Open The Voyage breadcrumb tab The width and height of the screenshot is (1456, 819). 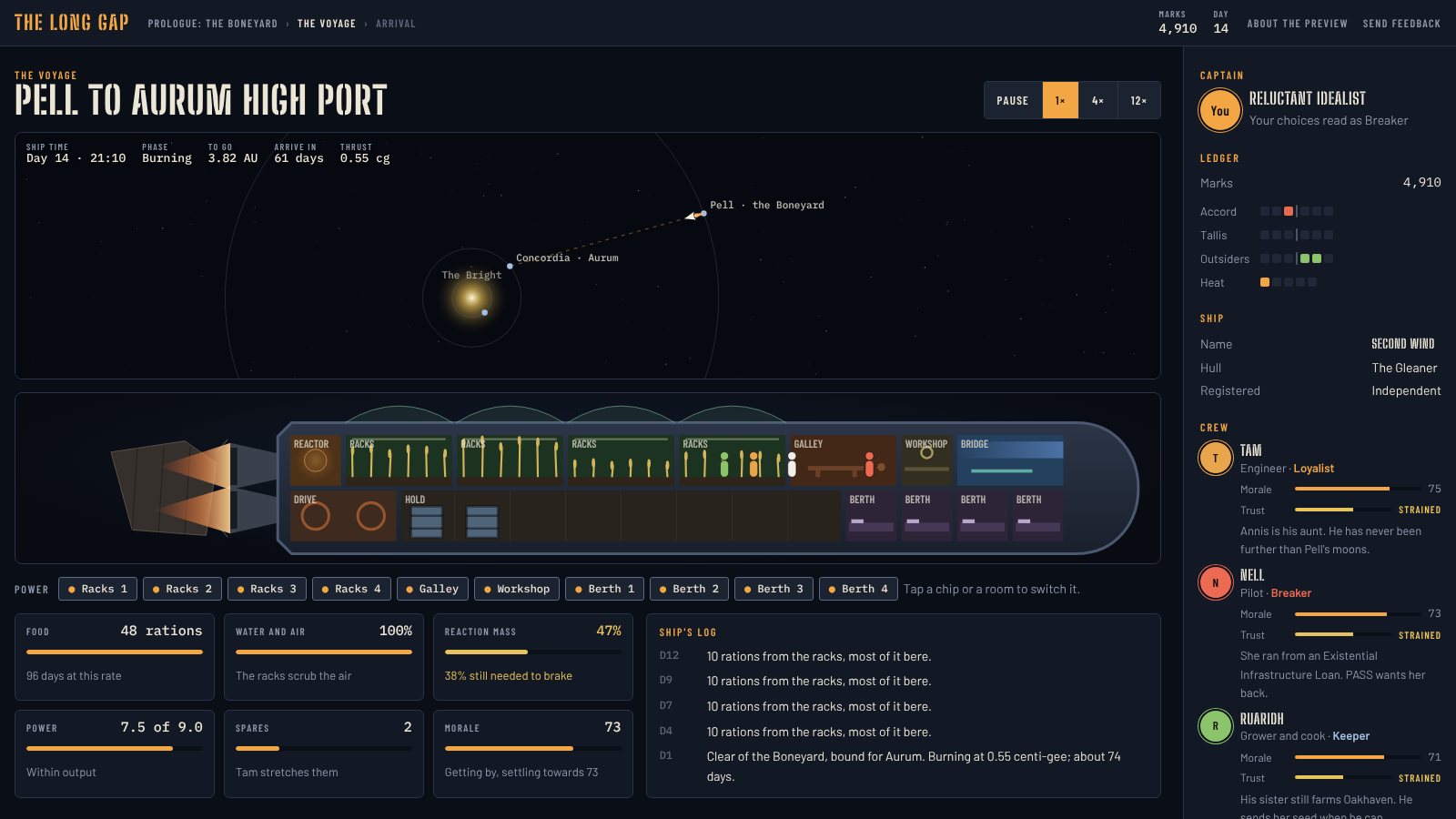coord(327,24)
